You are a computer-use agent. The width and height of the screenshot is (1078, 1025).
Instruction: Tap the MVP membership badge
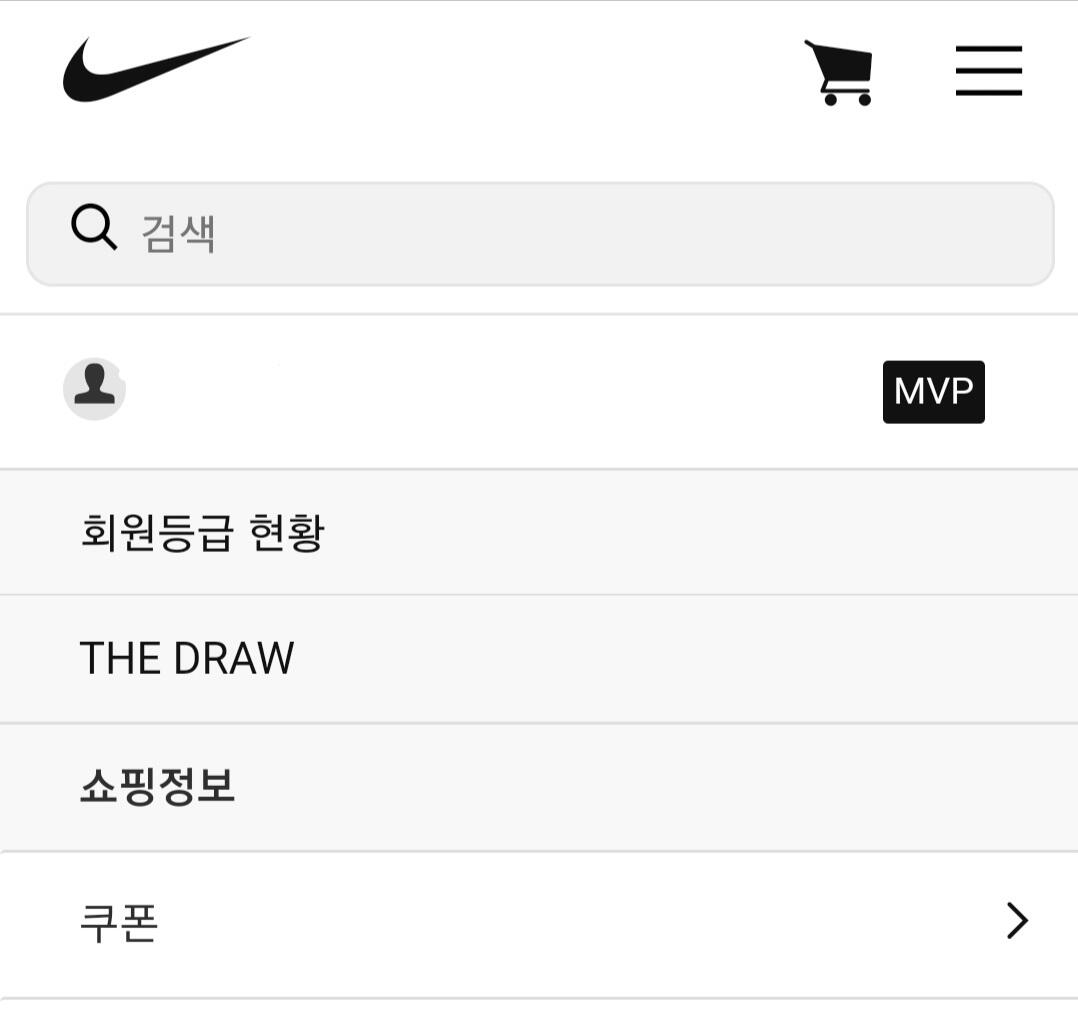934,392
